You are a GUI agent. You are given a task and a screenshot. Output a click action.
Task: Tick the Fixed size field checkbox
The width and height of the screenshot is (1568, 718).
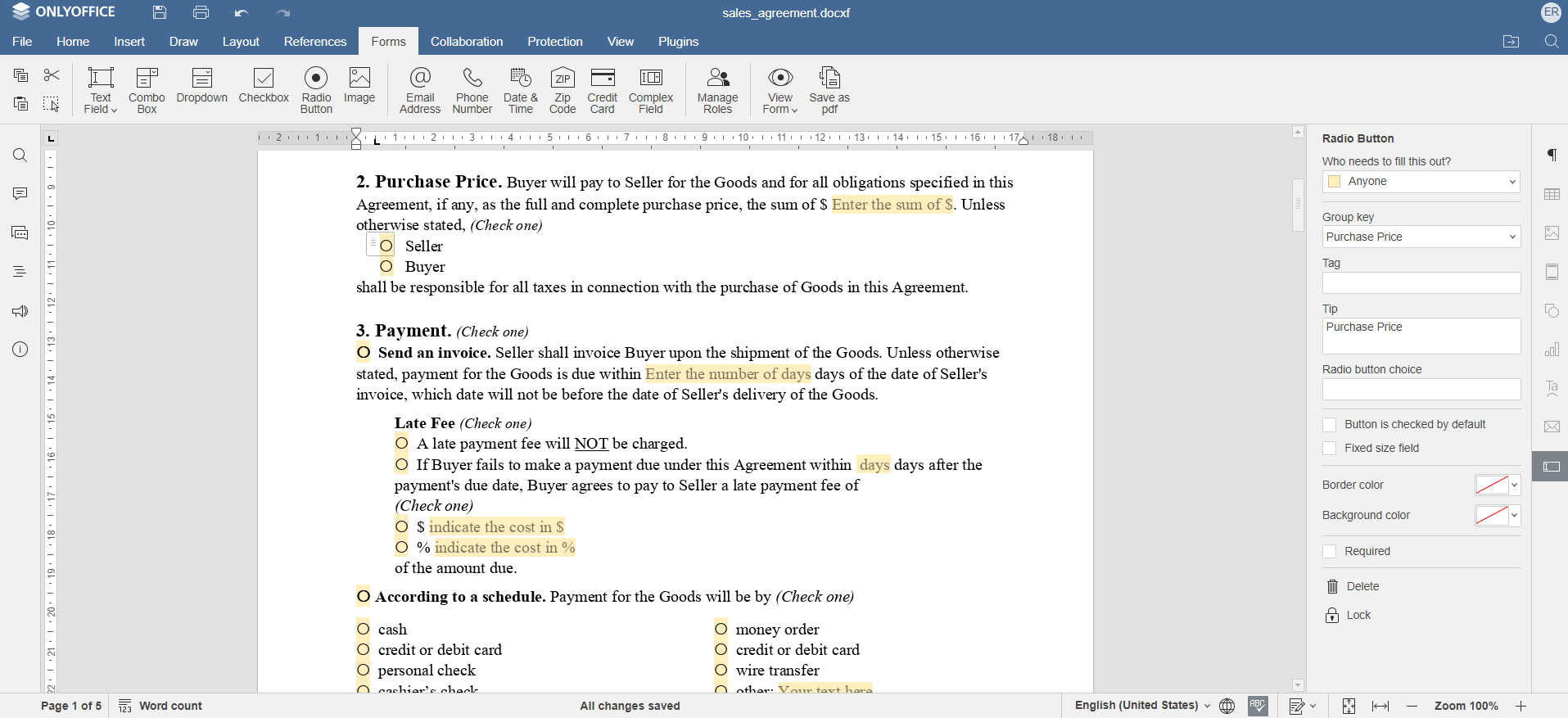(x=1330, y=449)
